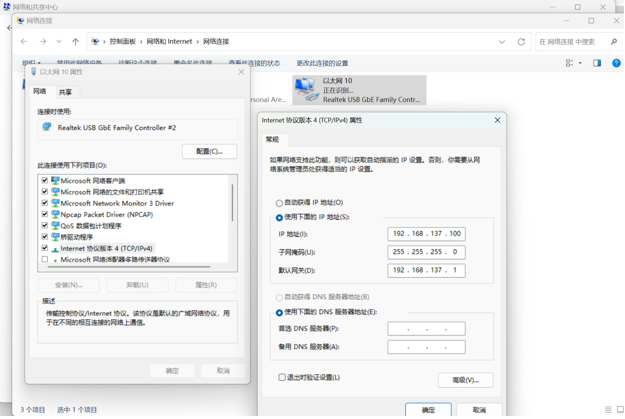Viewport: 625px width, 419px height.
Task: Click the 首选 DNS 服务器 input field
Action: click(426, 329)
